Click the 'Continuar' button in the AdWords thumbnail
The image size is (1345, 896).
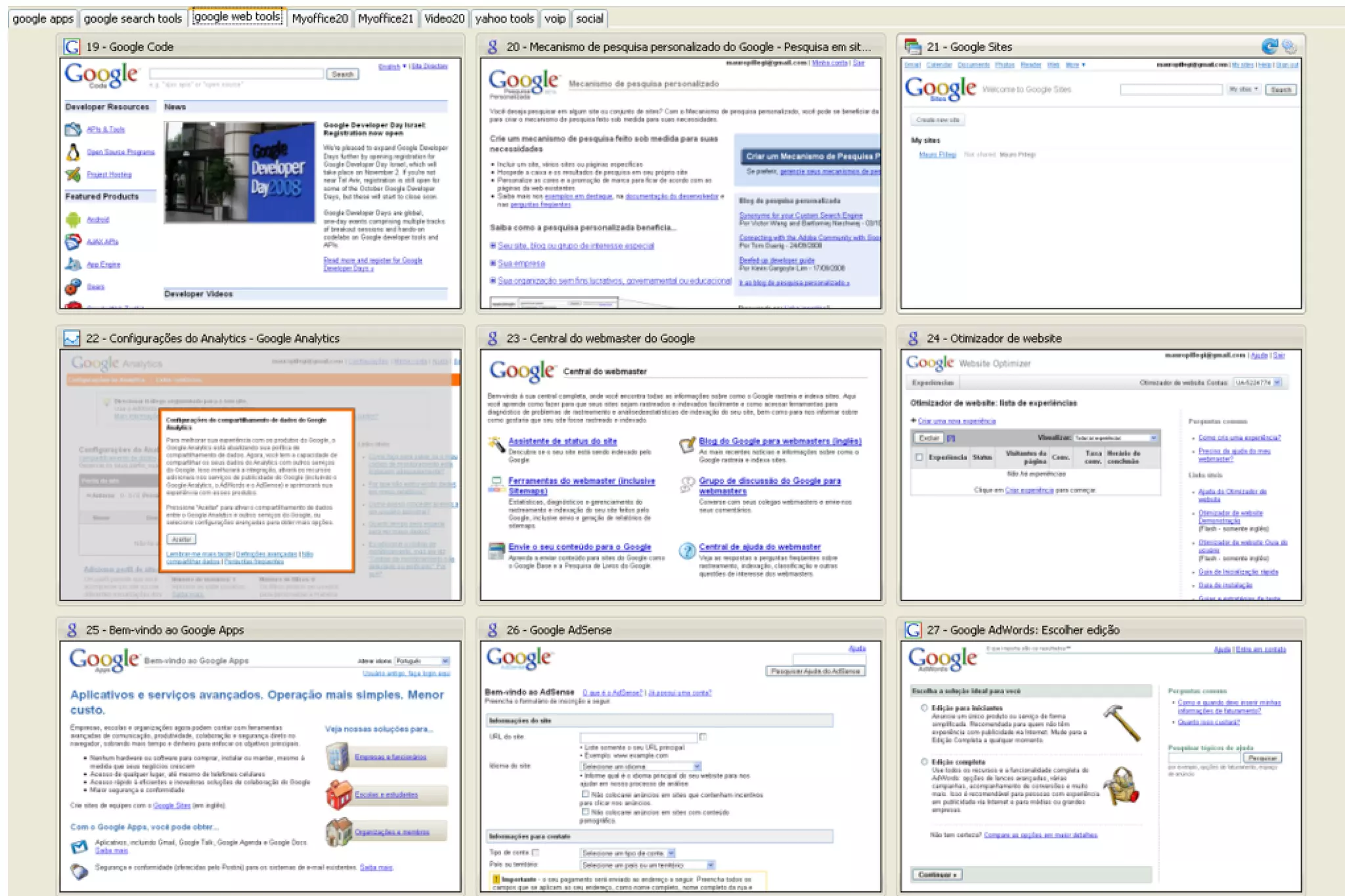coord(937,874)
